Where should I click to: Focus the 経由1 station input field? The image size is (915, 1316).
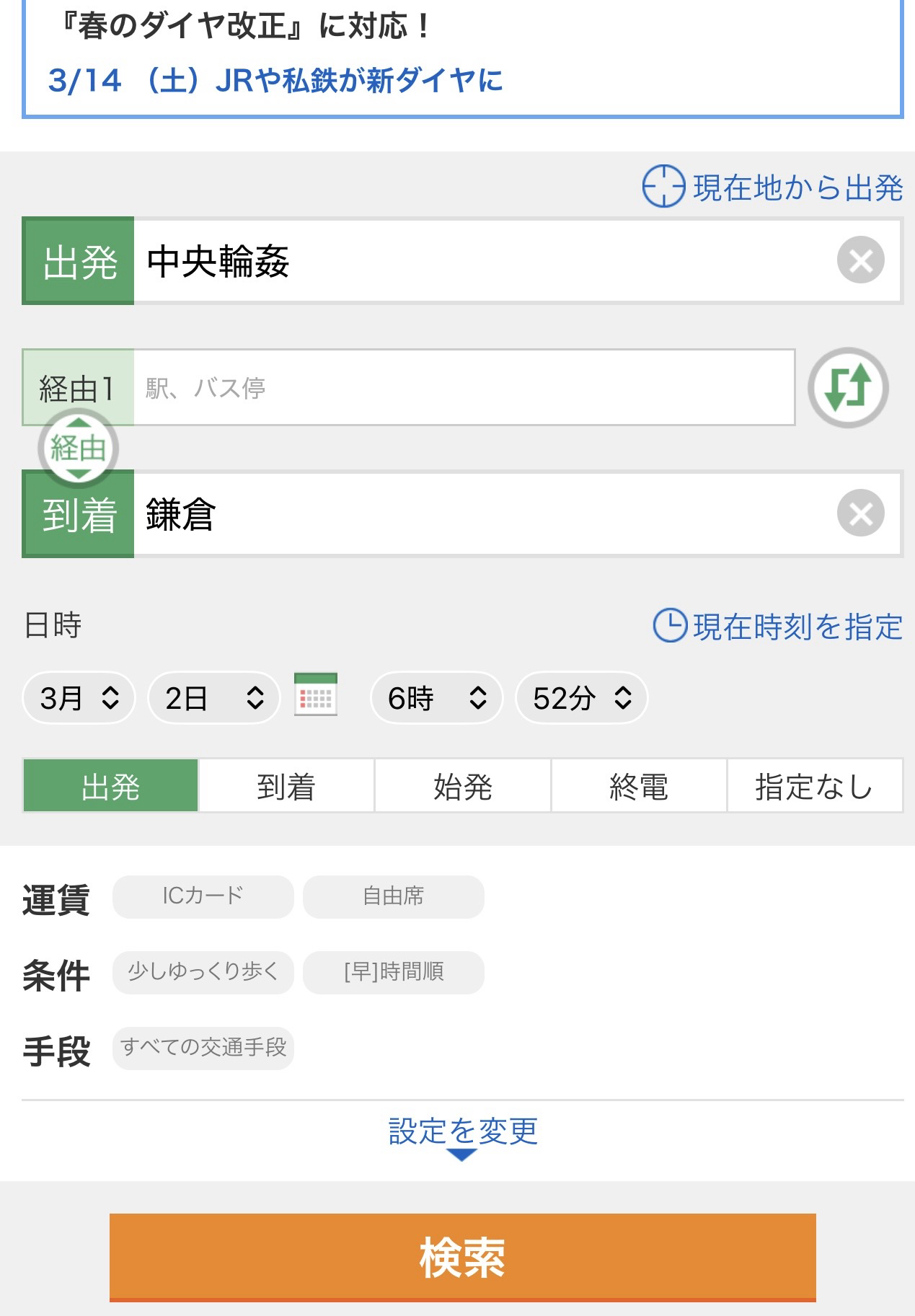pos(464,388)
